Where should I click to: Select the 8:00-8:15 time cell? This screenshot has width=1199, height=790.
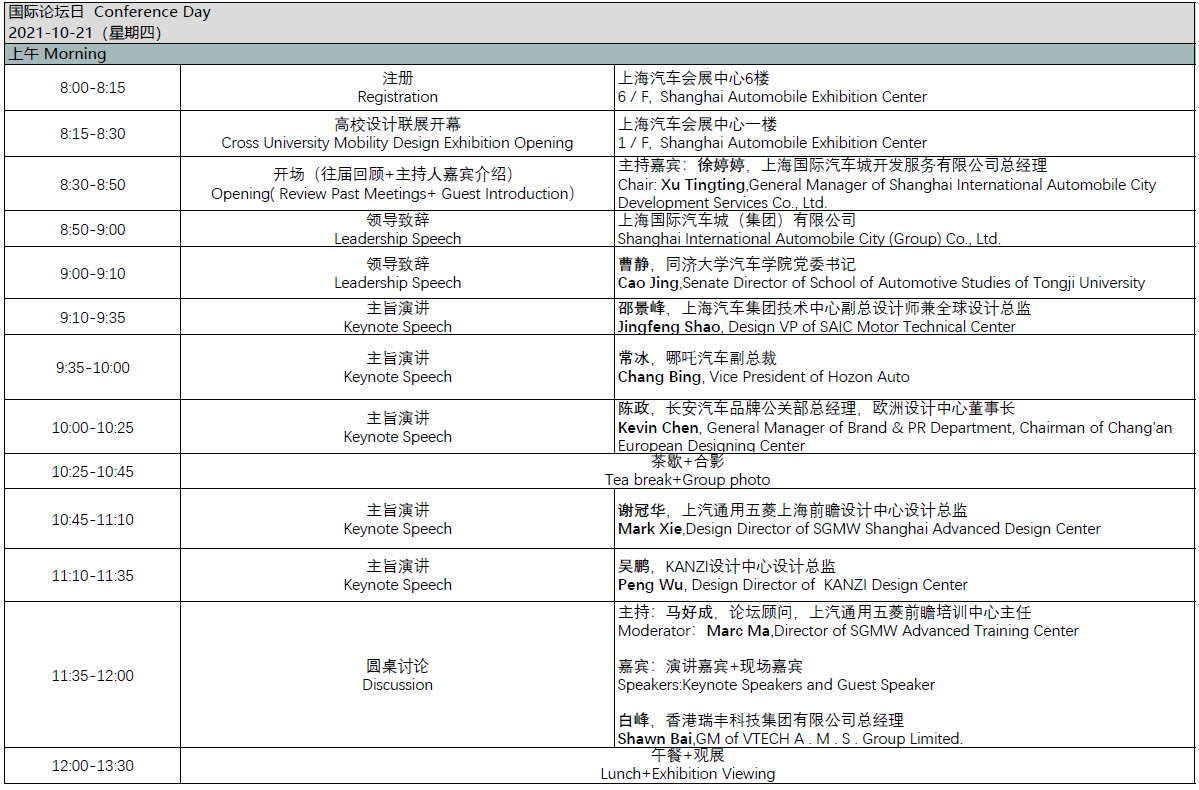tap(92, 88)
